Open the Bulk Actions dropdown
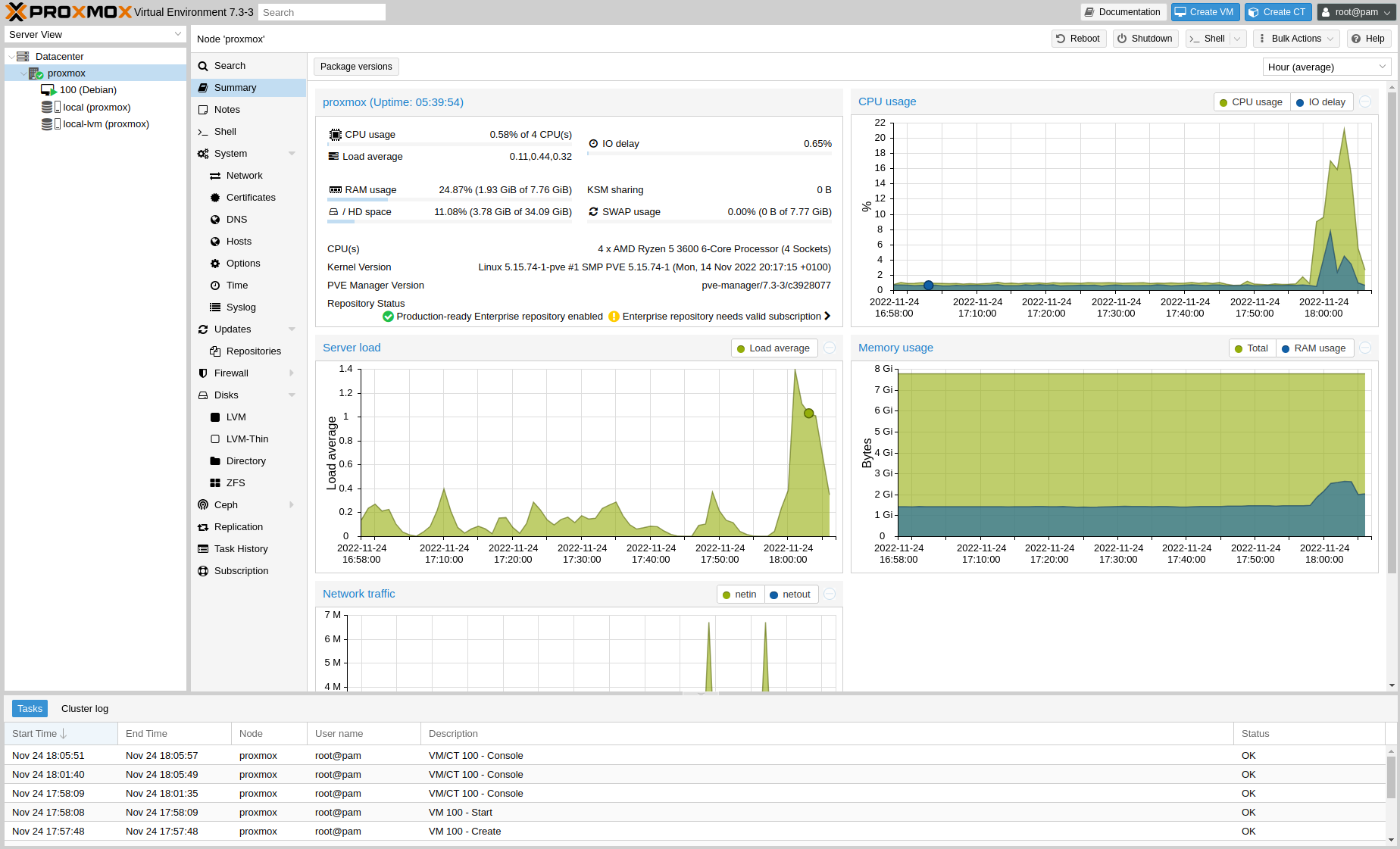 pos(1296,39)
